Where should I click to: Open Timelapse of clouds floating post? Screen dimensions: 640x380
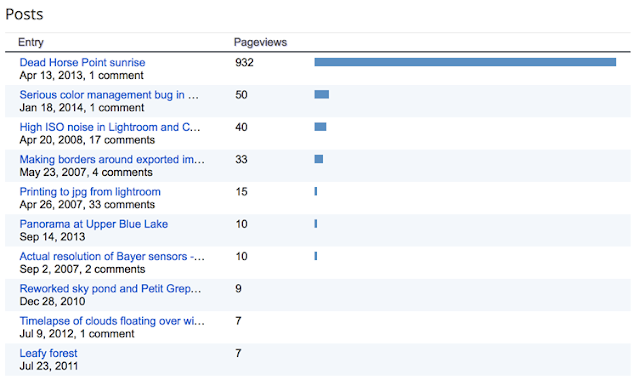click(x=112, y=321)
